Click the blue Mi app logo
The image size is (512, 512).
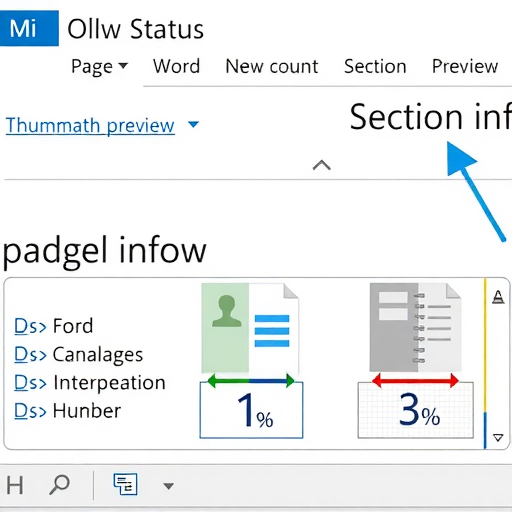pyautogui.click(x=29, y=28)
